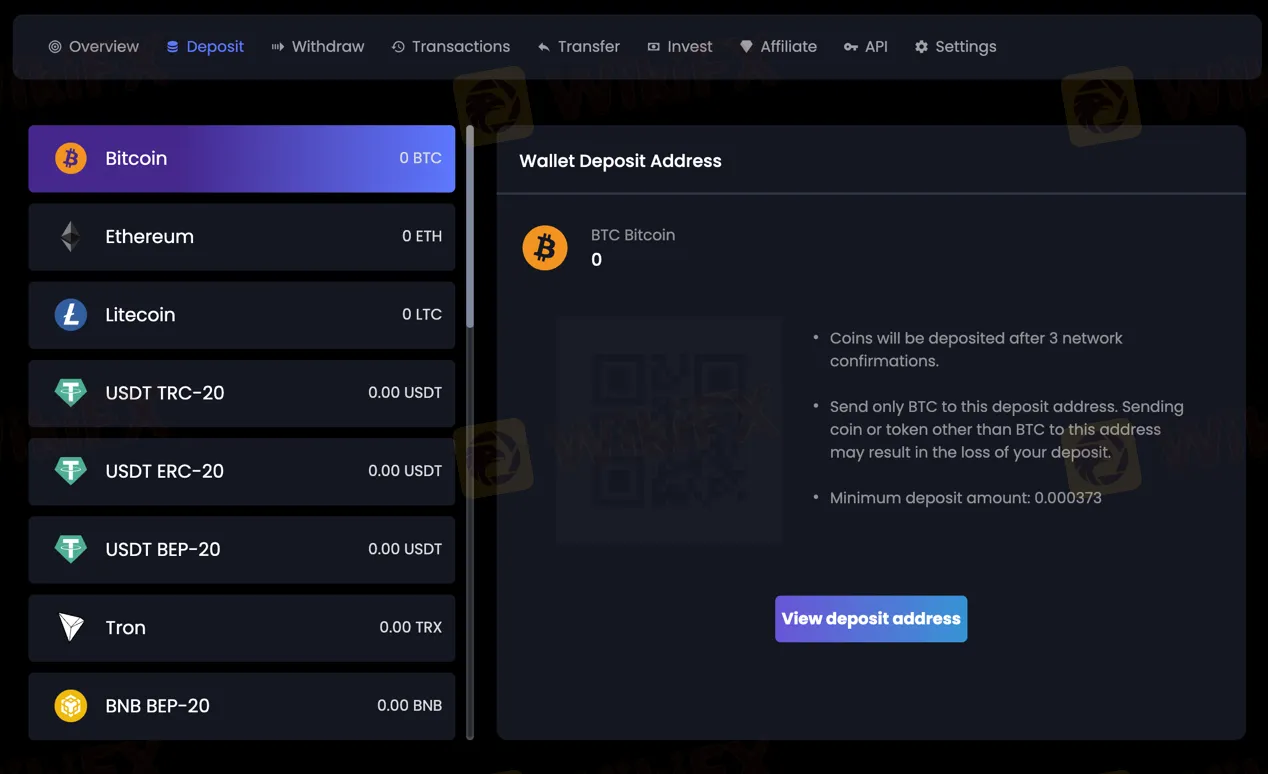This screenshot has height=774, width=1268.
Task: Select the Ethereum logo icon
Action: (x=70, y=236)
